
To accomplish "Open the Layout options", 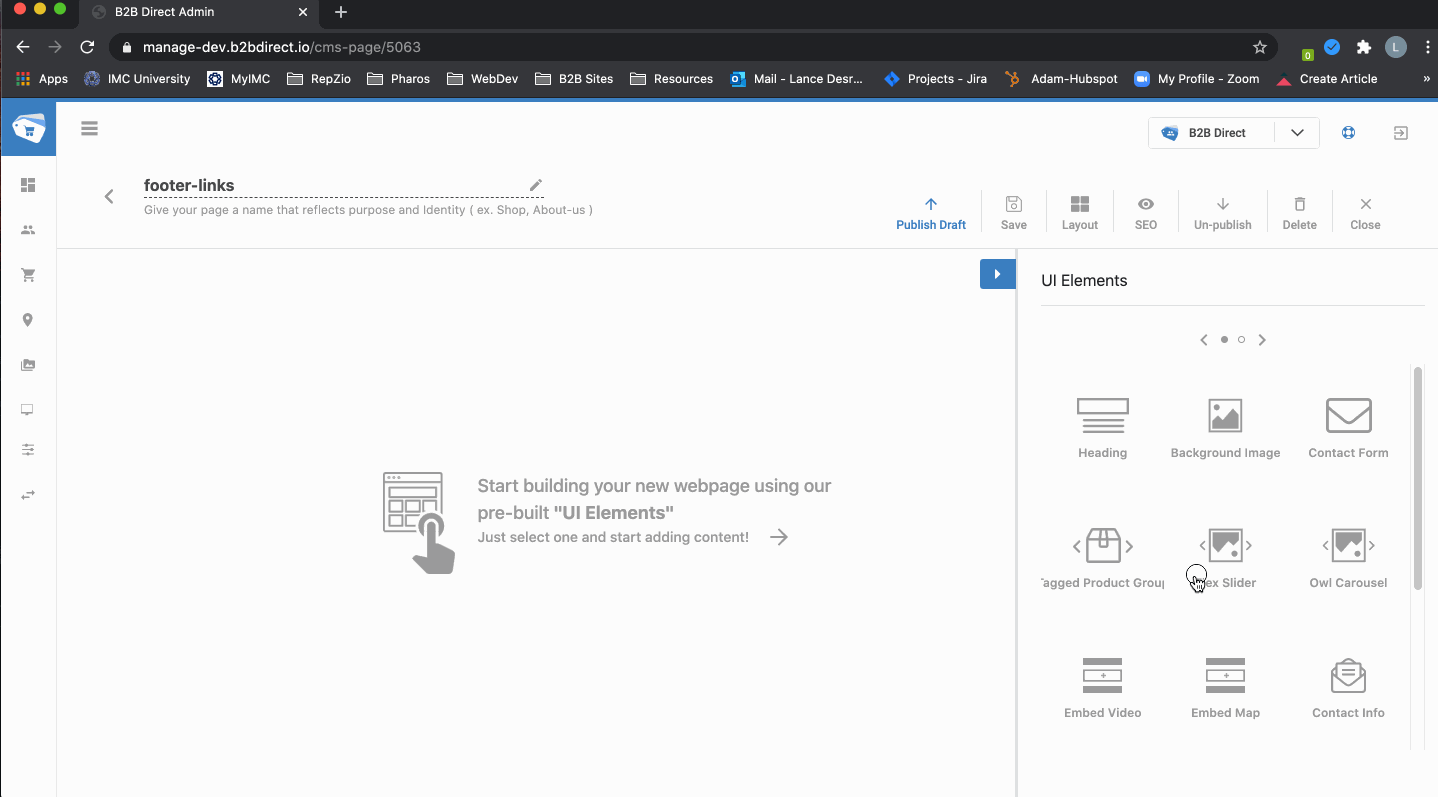I will click(1079, 213).
